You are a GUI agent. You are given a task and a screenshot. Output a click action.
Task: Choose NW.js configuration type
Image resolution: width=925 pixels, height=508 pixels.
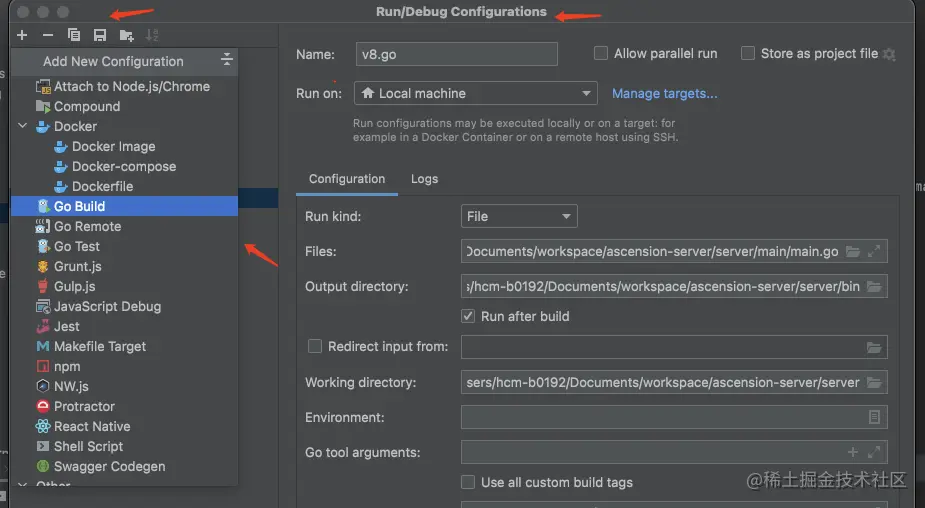124,386
